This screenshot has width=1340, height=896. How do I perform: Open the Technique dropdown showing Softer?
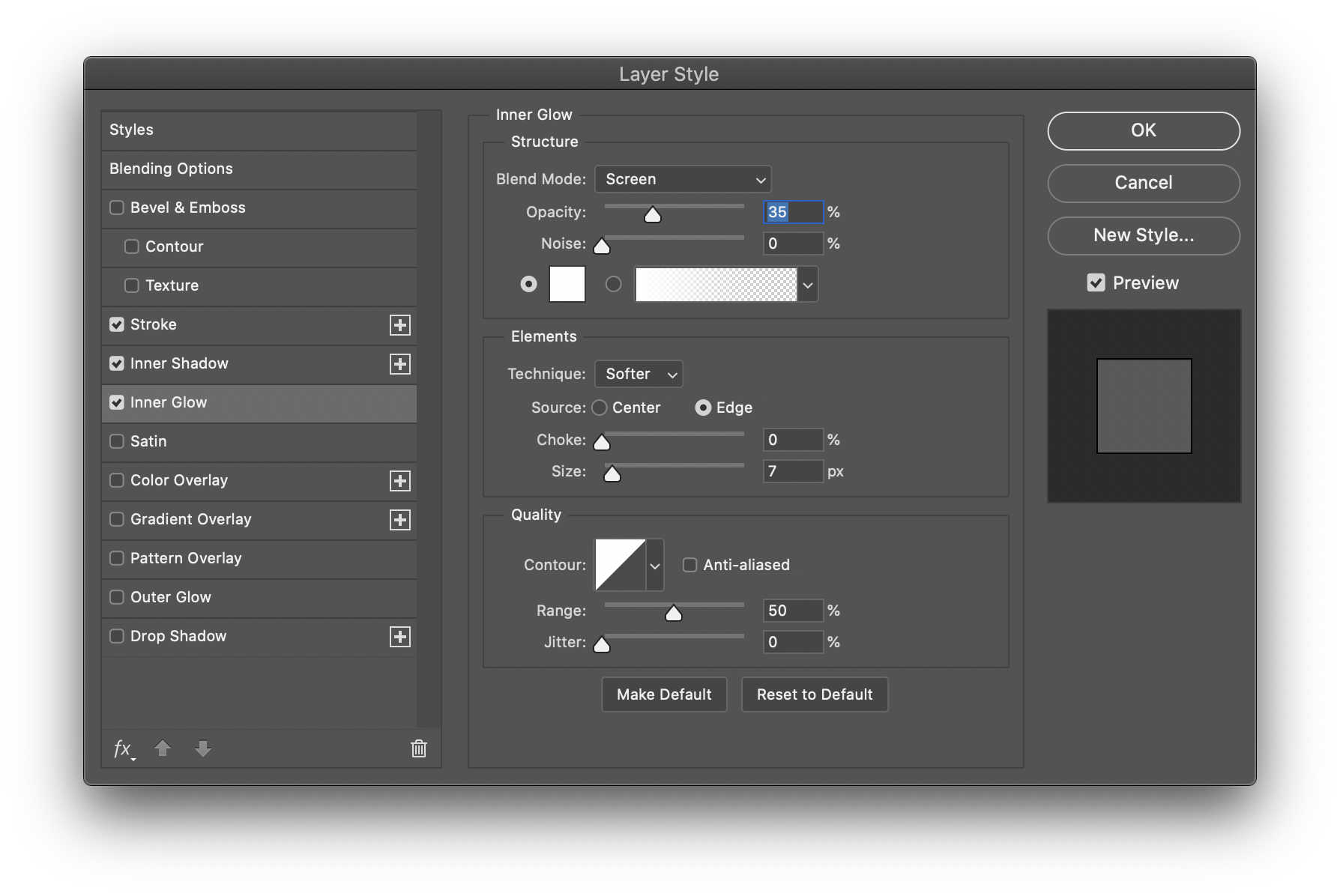pos(638,374)
